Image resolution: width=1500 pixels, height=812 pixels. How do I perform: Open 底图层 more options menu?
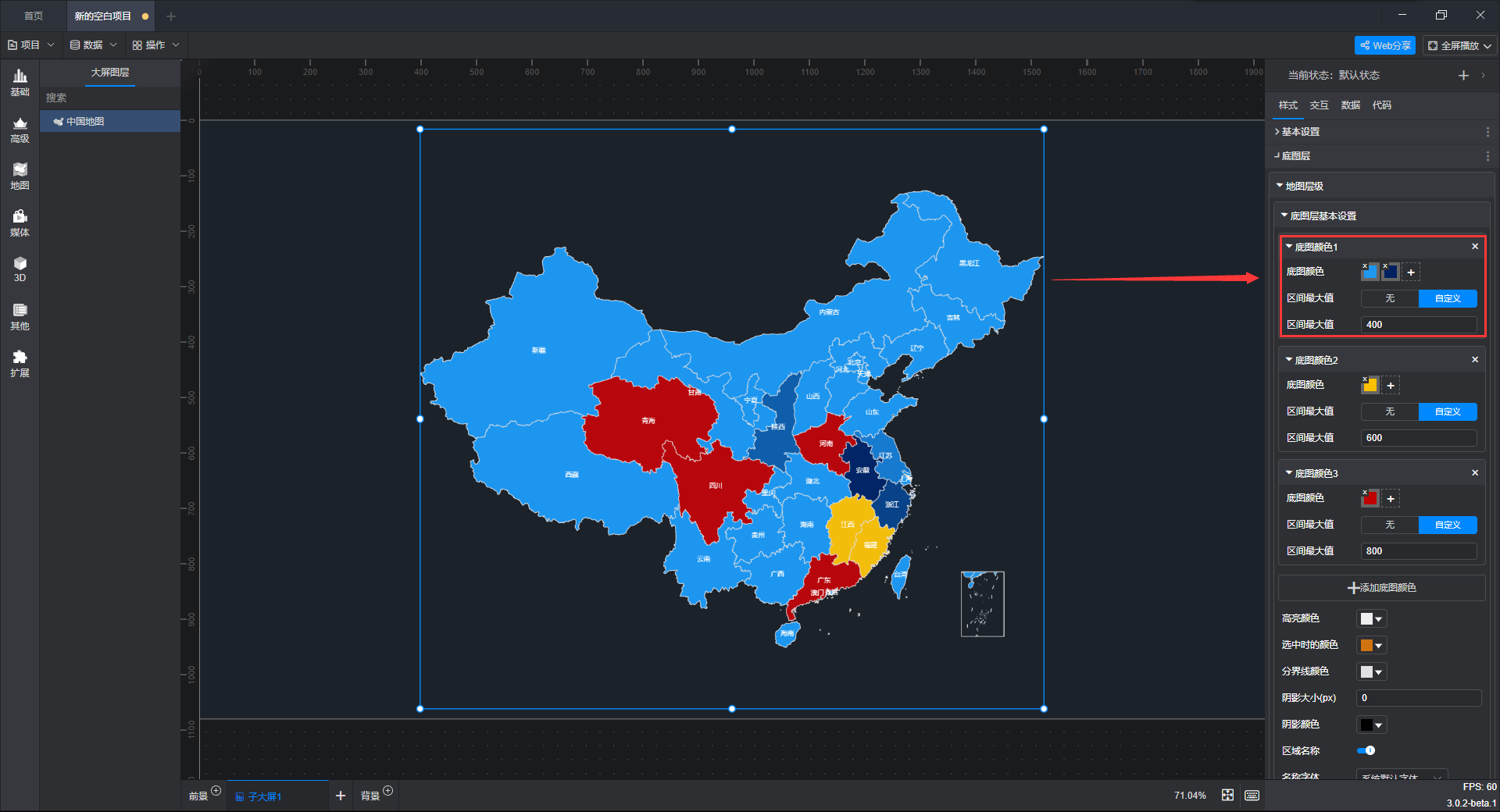pos(1487,156)
